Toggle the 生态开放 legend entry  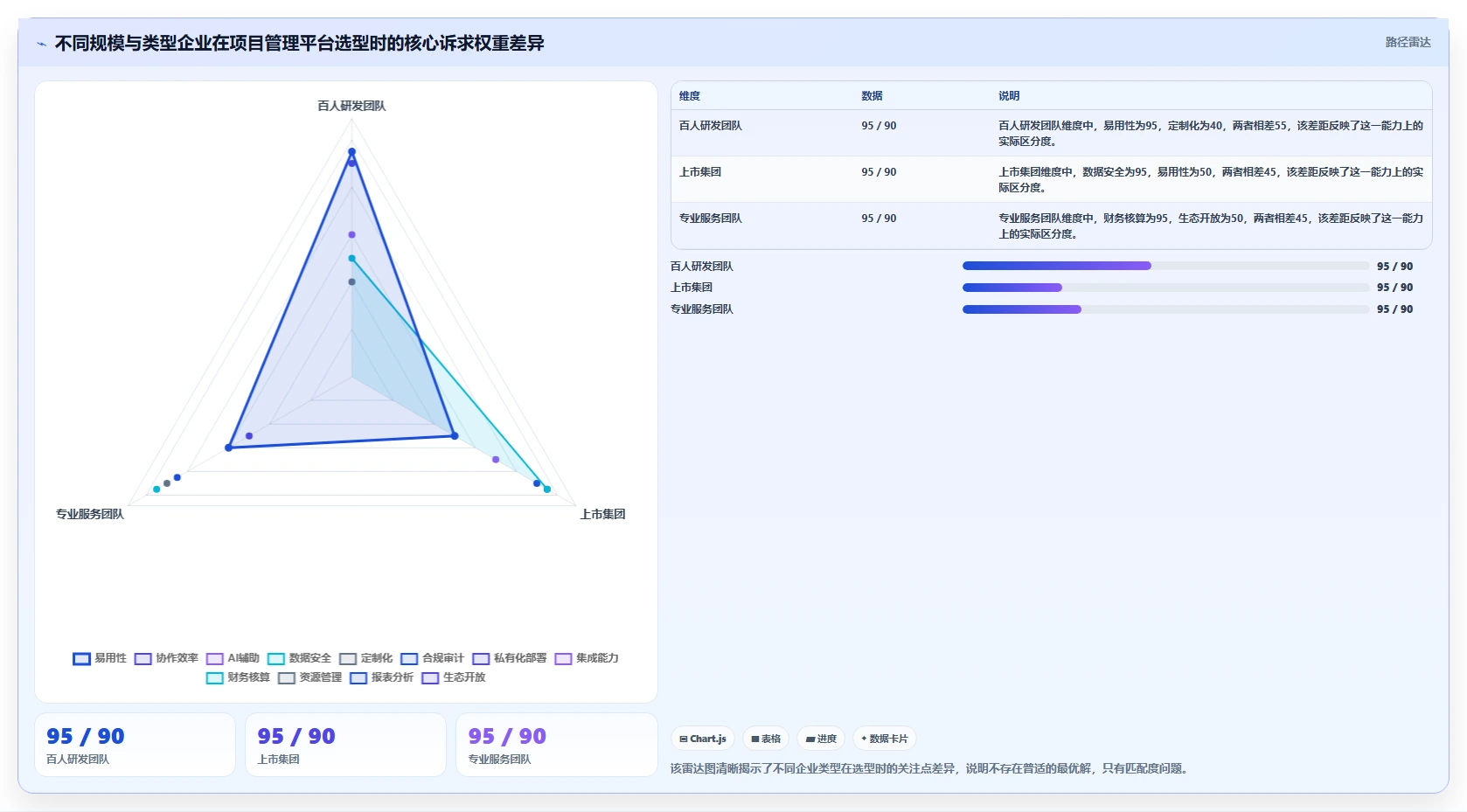pos(453,677)
